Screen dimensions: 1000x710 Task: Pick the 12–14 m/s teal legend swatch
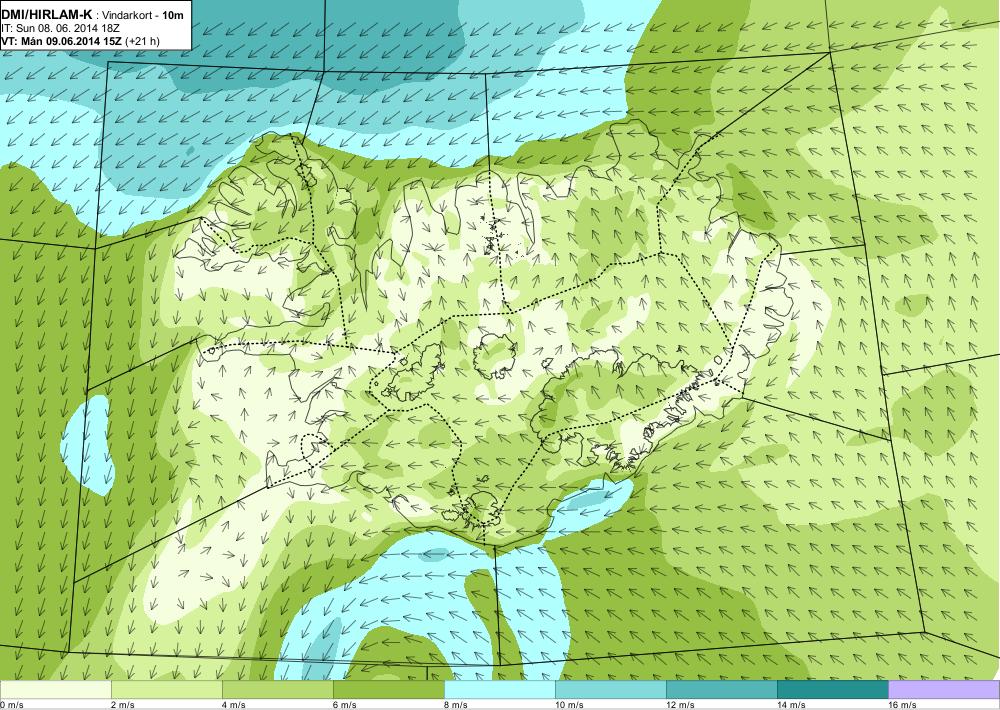[722, 690]
